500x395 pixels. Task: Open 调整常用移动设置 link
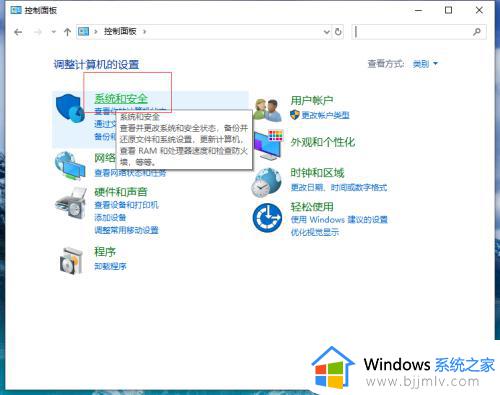point(126,230)
